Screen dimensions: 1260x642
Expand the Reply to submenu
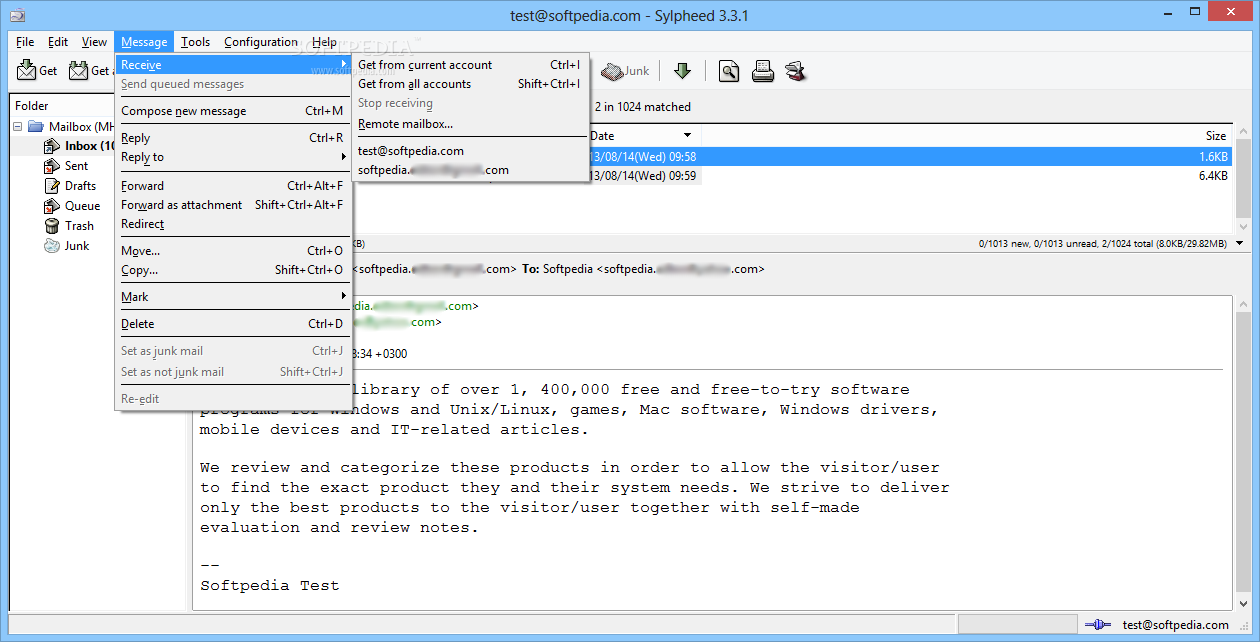pos(344,157)
